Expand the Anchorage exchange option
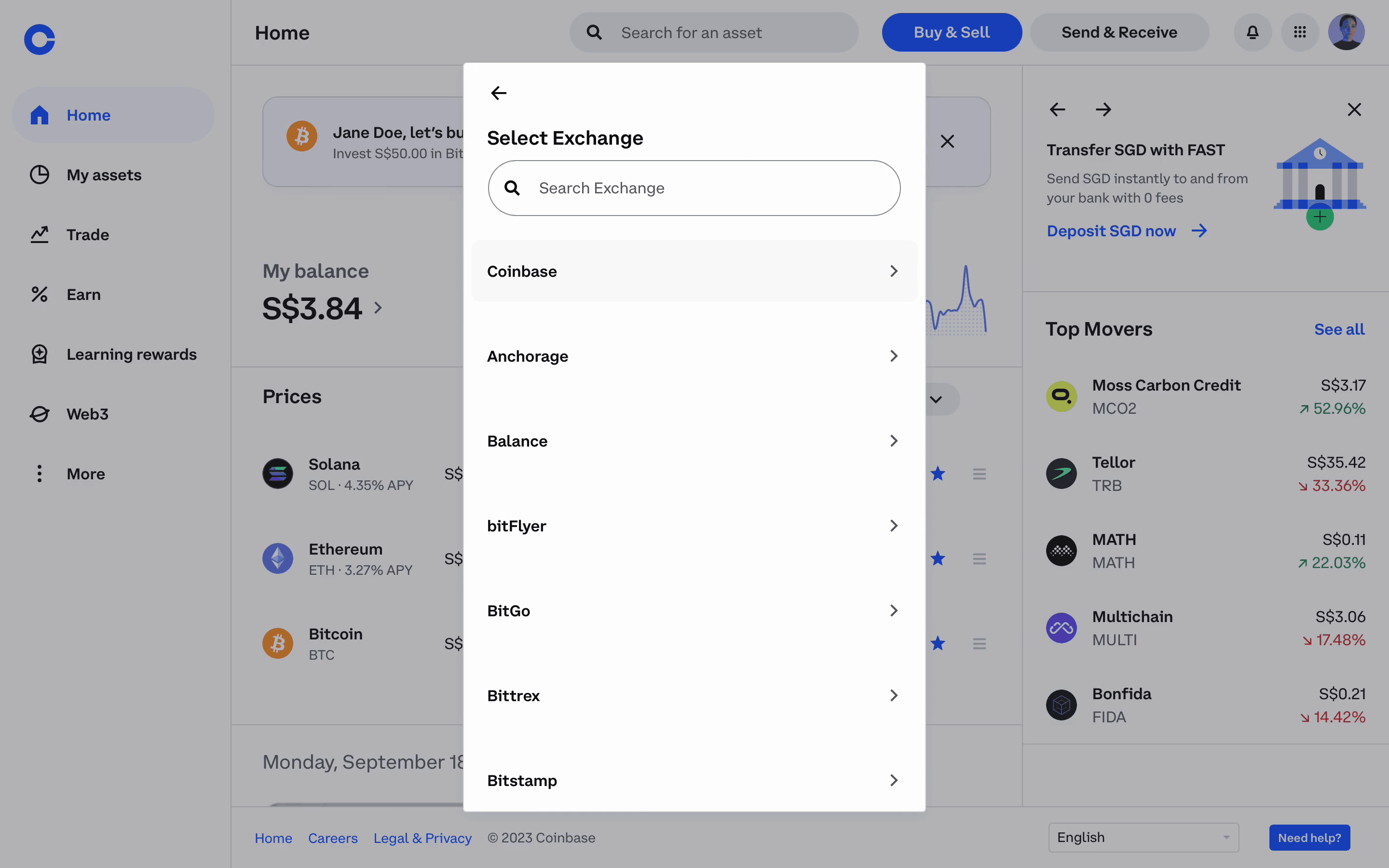 694,356
